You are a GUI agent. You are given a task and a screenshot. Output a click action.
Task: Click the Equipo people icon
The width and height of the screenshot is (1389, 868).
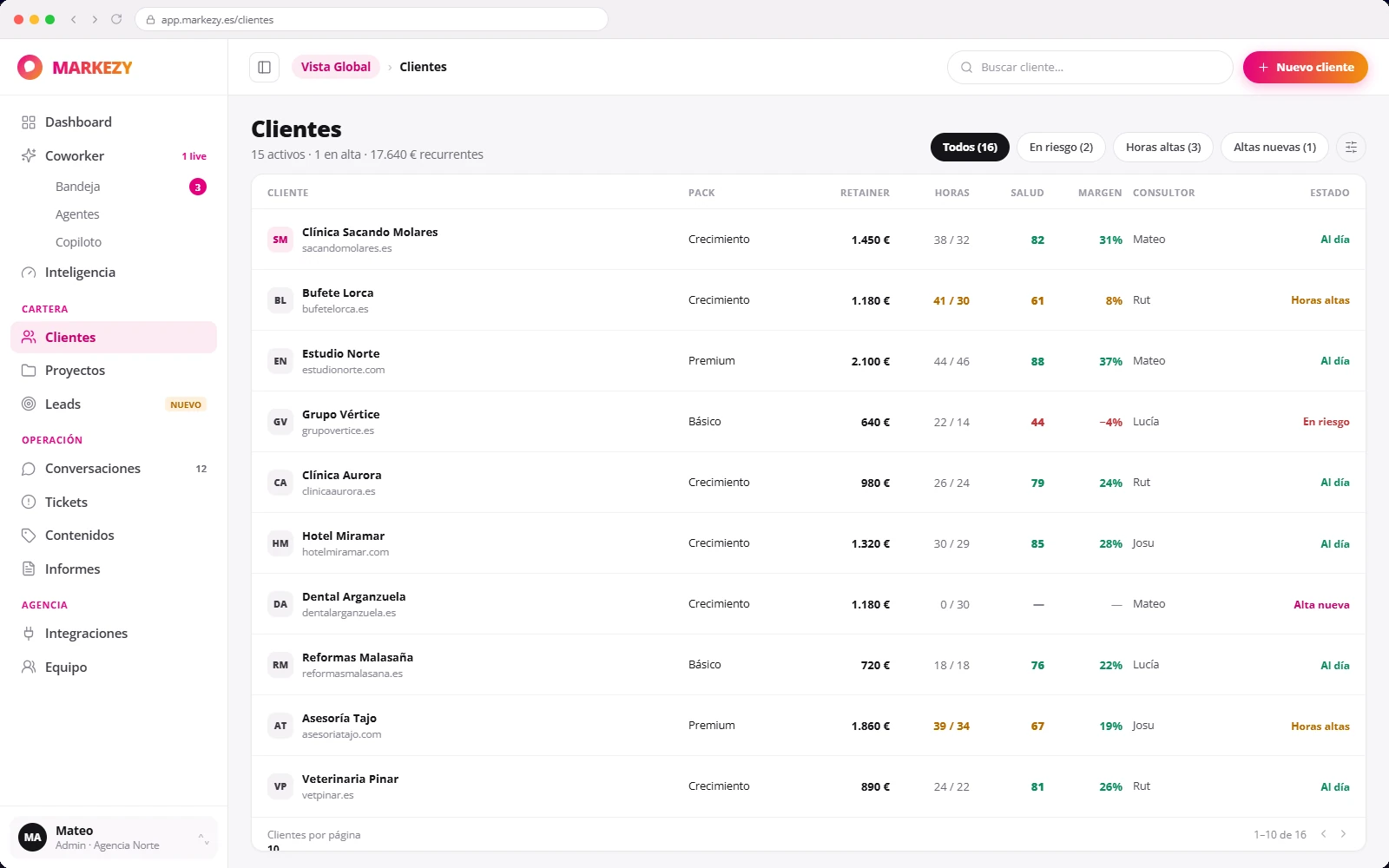click(x=29, y=667)
